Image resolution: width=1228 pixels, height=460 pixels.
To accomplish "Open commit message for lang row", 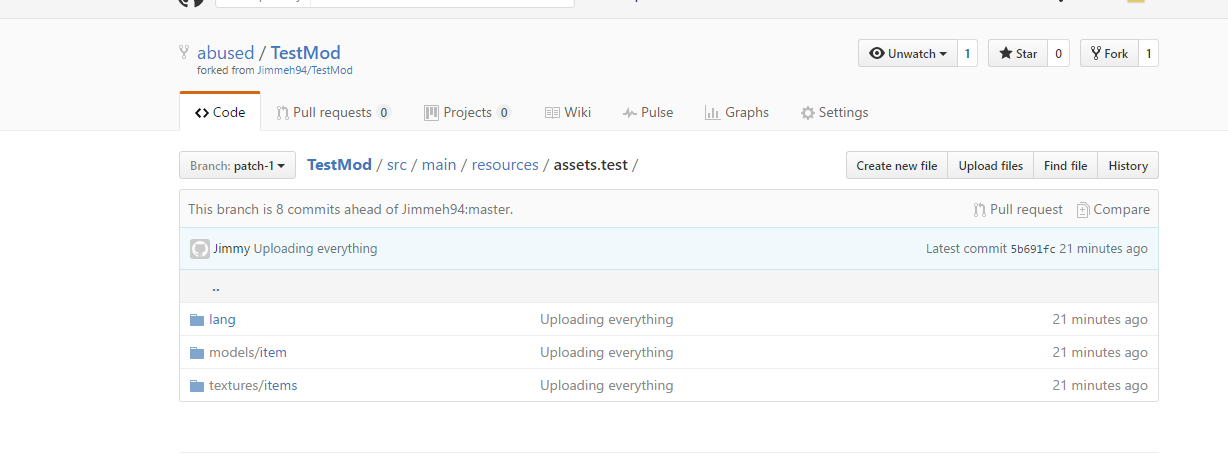I will (x=607, y=319).
